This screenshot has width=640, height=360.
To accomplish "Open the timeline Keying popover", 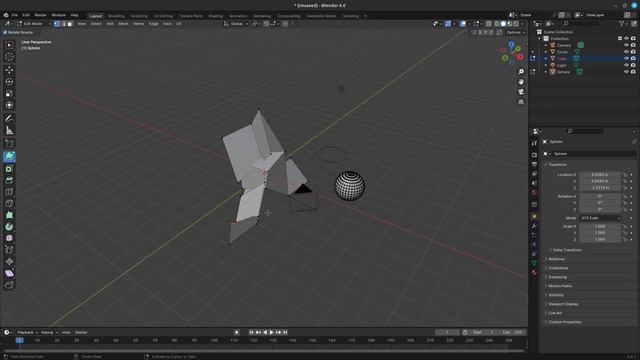I will click(49, 332).
